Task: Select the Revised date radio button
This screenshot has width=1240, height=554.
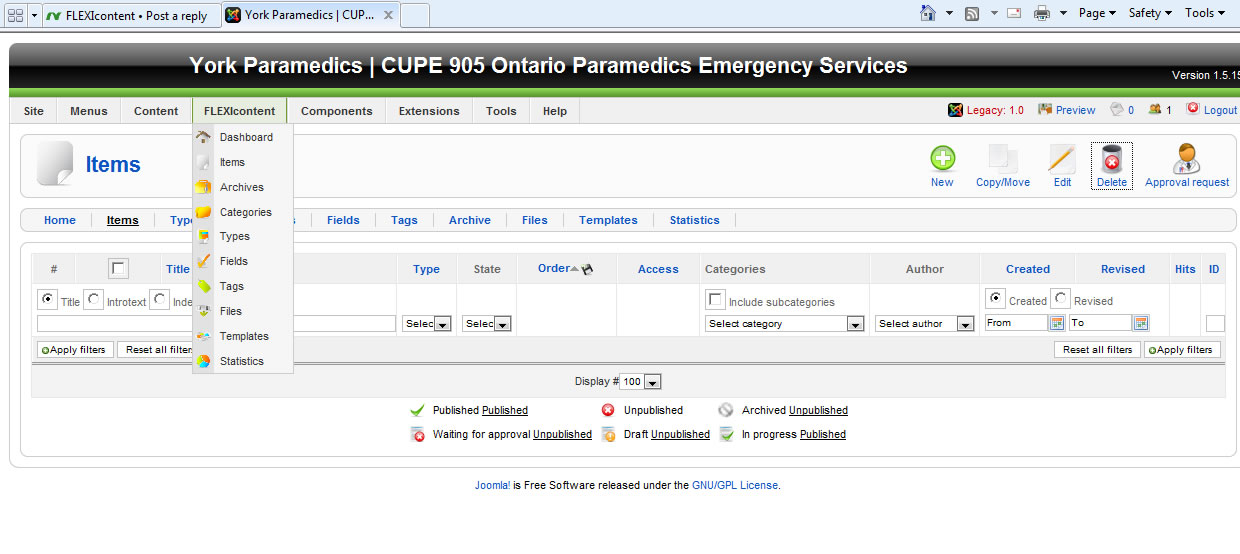Action: click(1060, 298)
